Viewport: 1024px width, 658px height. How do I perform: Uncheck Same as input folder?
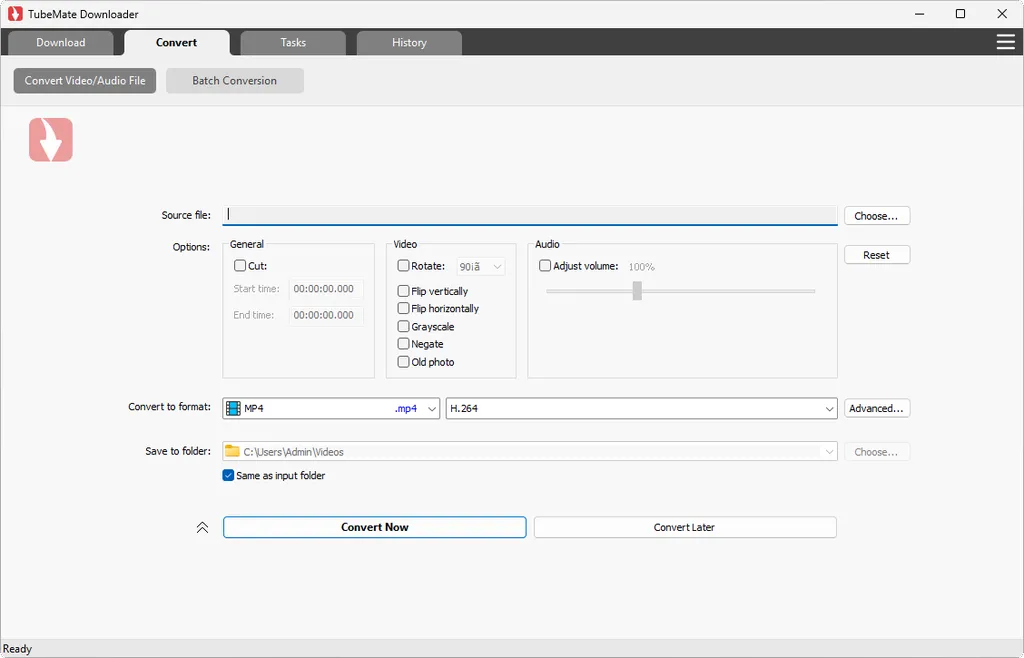228,475
